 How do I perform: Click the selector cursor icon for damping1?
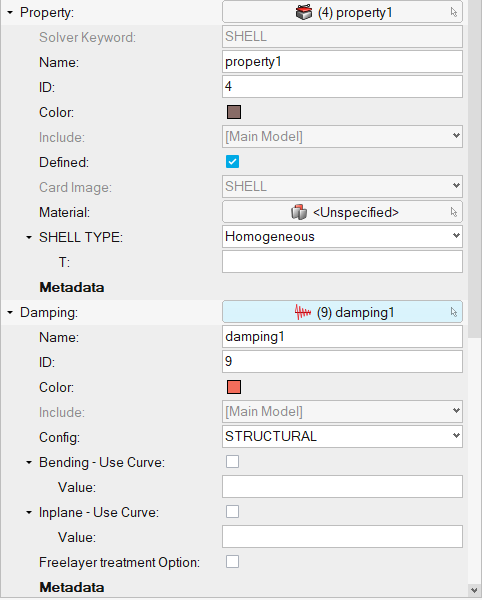tap(454, 312)
